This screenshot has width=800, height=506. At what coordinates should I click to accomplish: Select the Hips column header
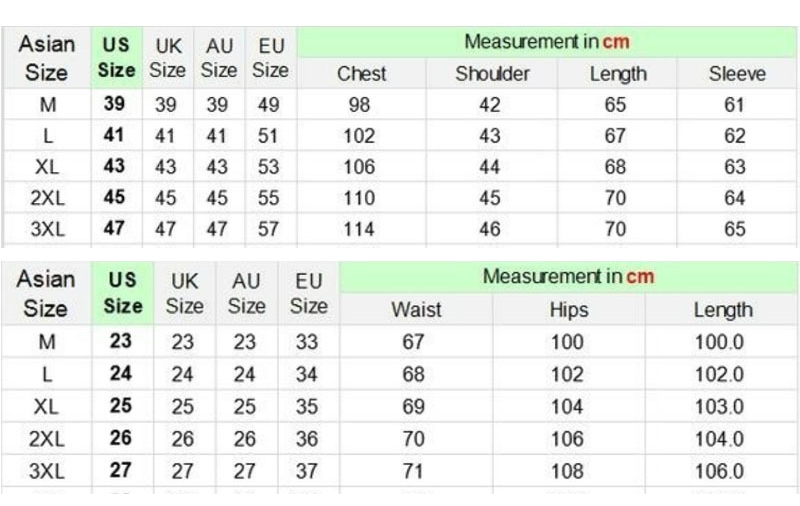(568, 309)
